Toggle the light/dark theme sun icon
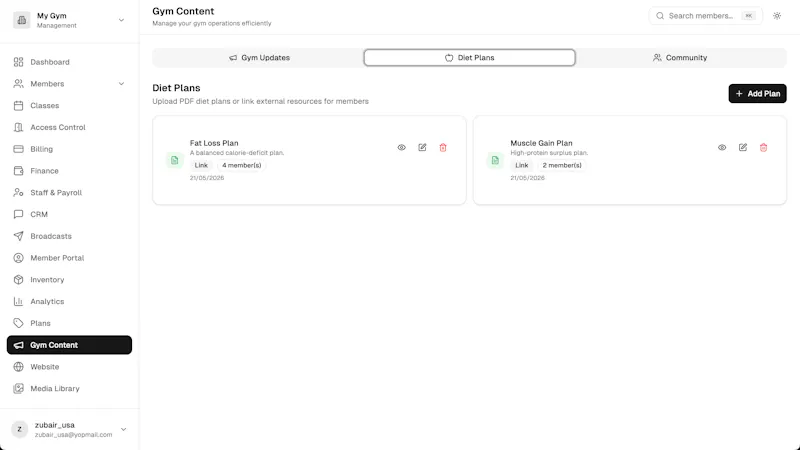This screenshot has height=450, width=800. coord(777,16)
